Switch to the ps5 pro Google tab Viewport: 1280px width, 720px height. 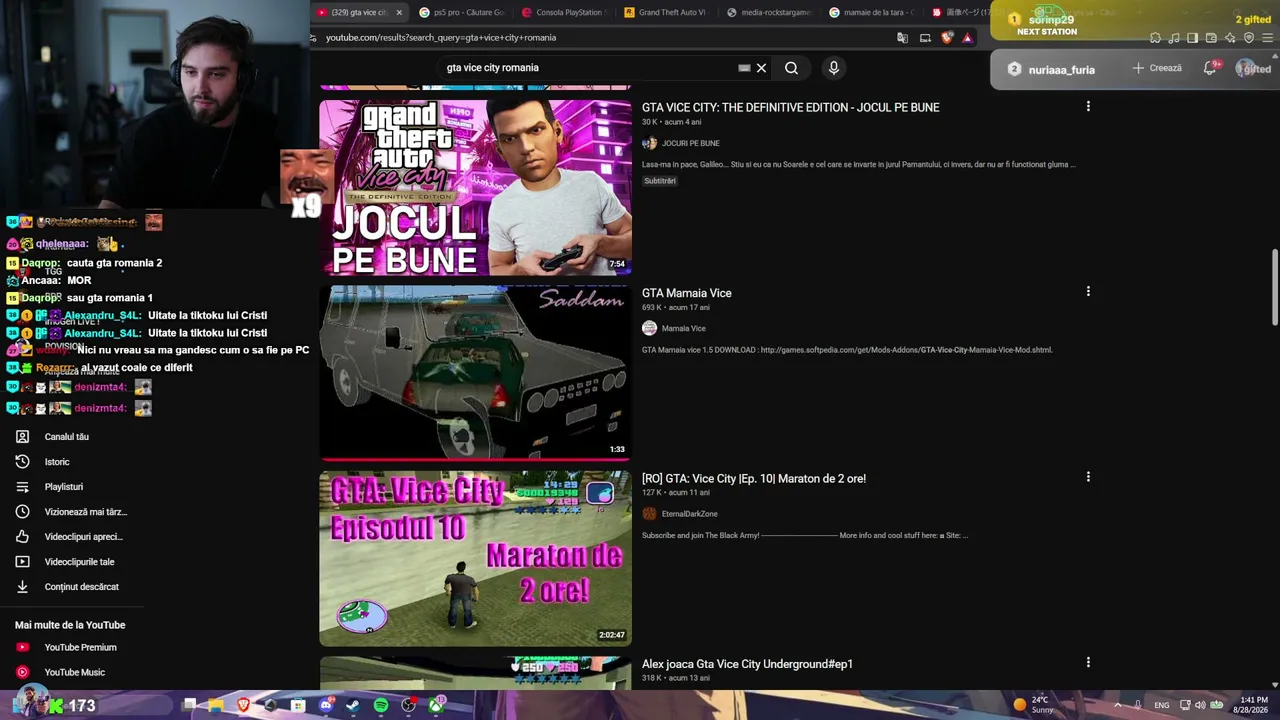(460, 12)
